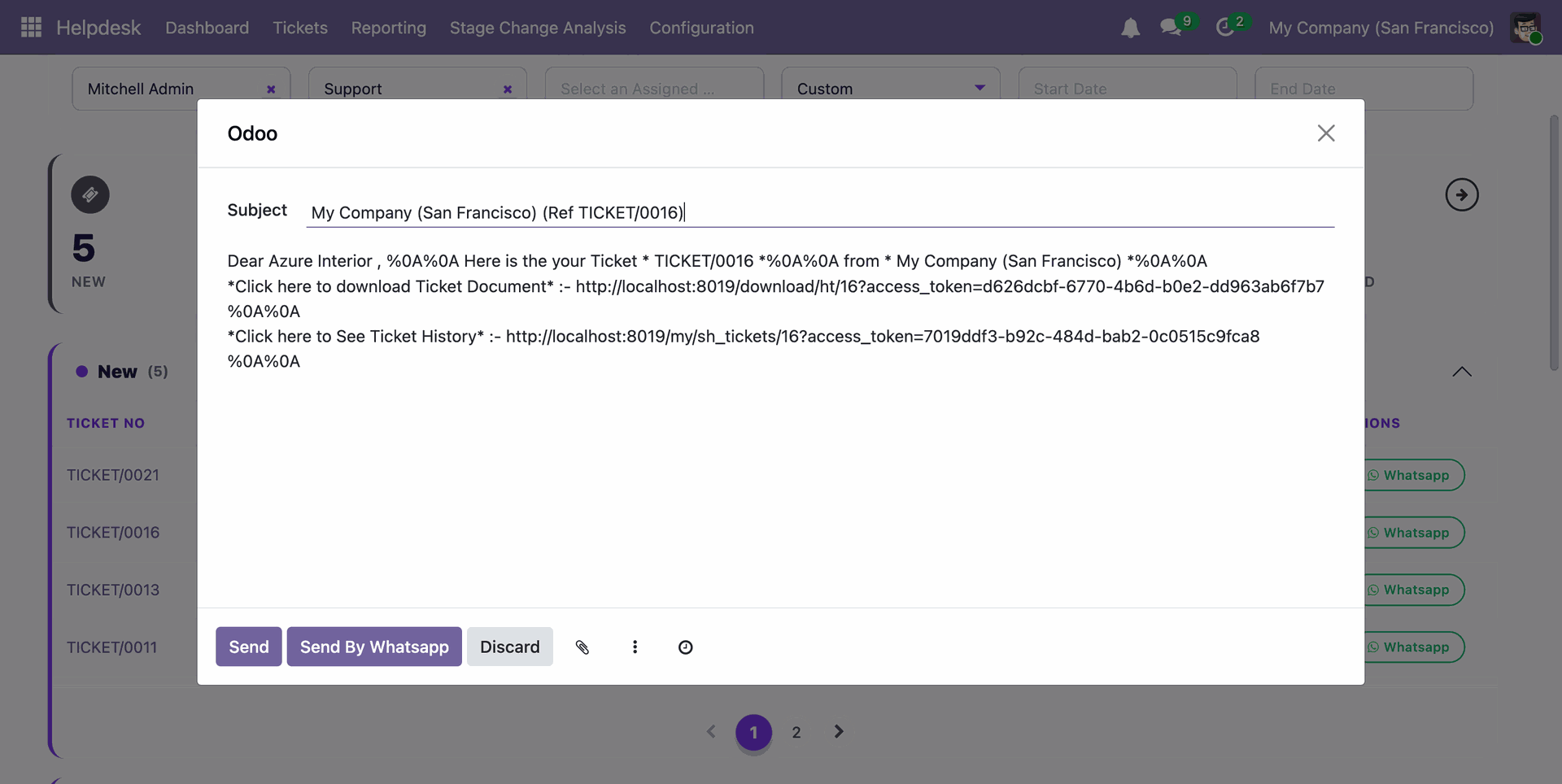
Task: Click the Discard button
Action: click(510, 647)
